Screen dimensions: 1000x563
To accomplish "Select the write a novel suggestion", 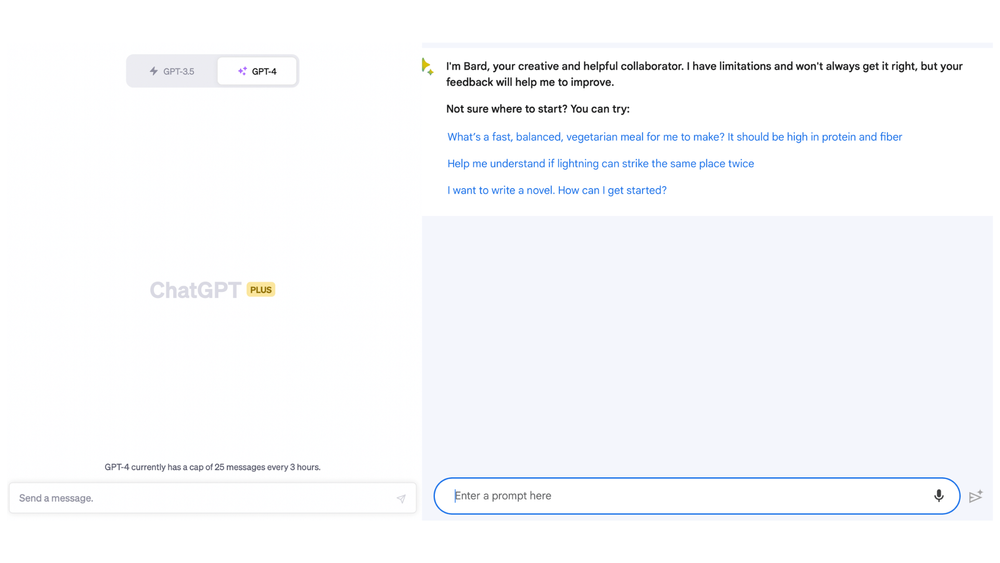I will 556,190.
